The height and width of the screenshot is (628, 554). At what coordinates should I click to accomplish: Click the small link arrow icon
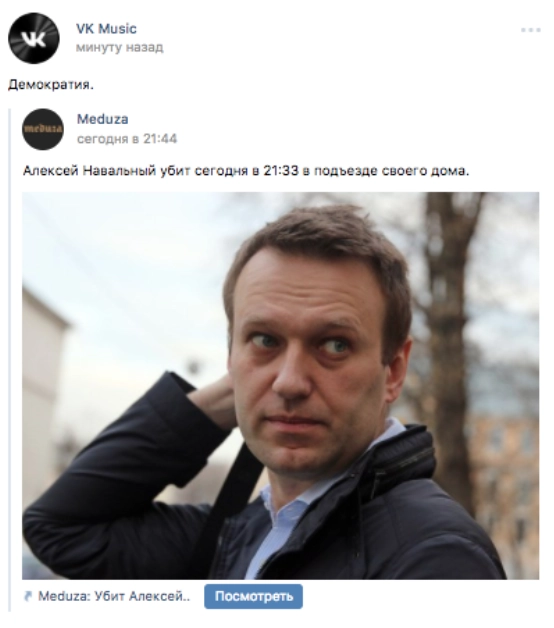tap(28, 596)
